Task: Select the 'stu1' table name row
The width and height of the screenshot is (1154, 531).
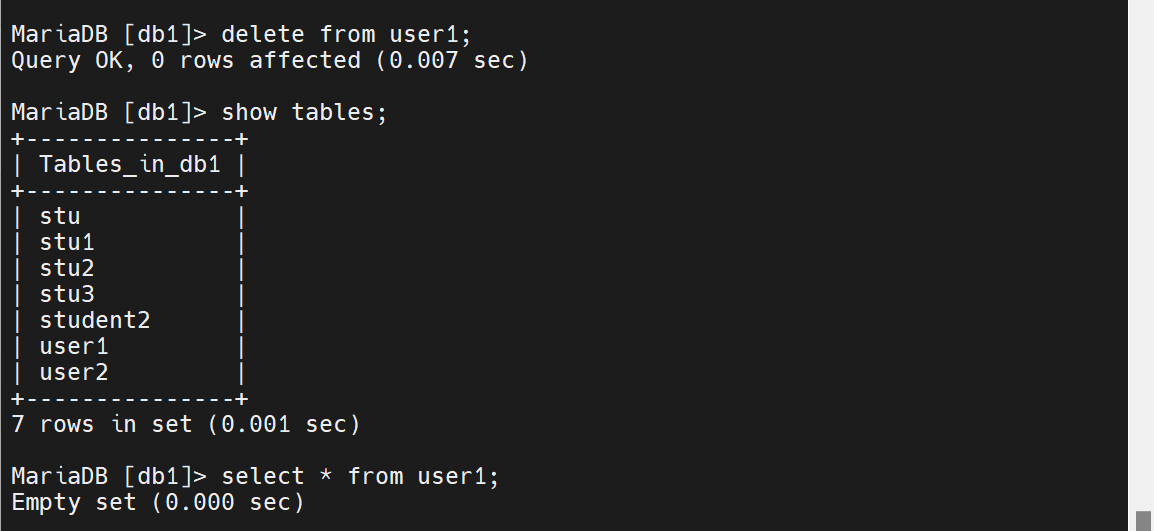Action: (x=130, y=242)
